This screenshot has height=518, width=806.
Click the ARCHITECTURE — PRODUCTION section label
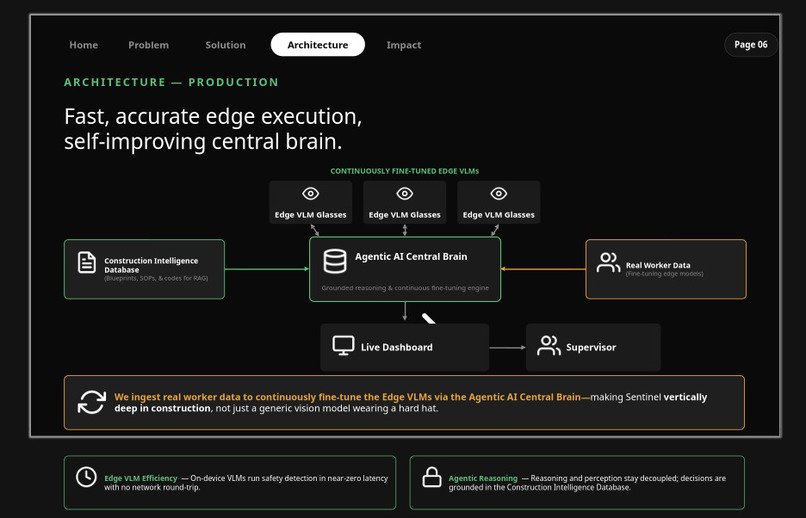coord(171,82)
